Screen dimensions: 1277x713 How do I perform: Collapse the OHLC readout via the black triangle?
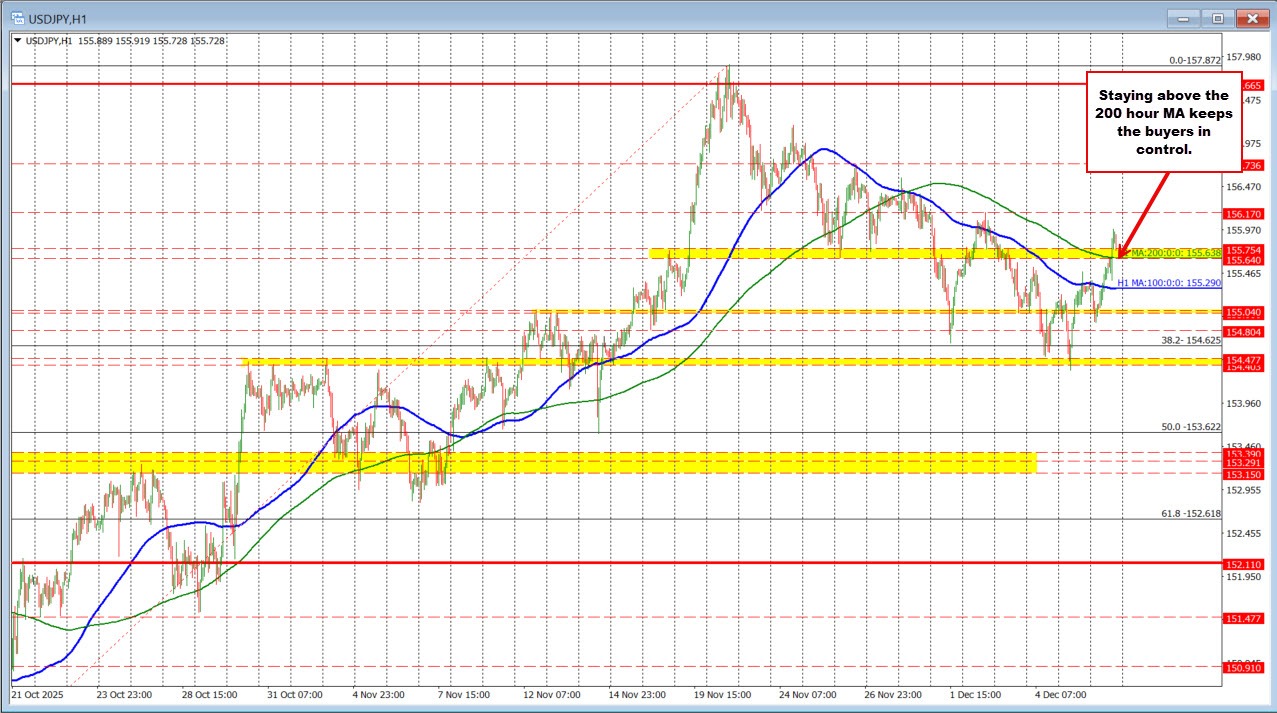(x=16, y=40)
